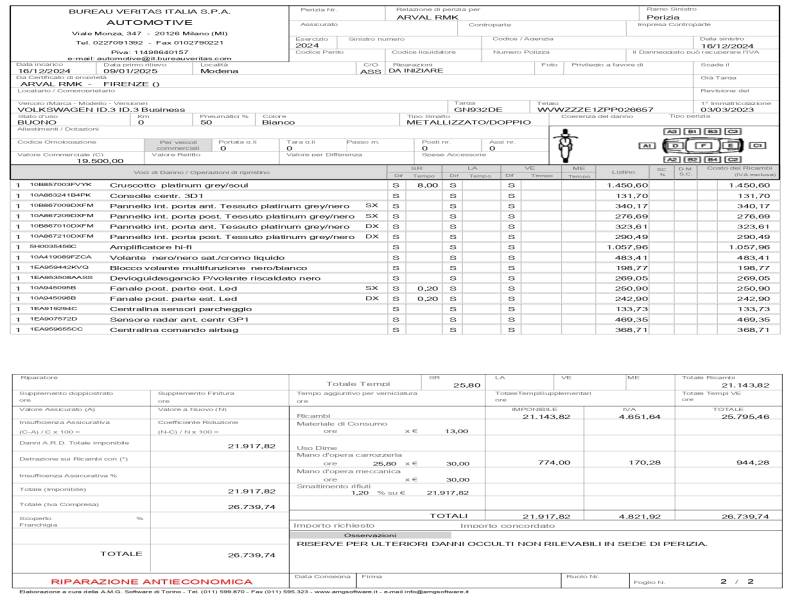Select damage zone B2 below the car
Viewport: 800px width, 600px height.
(692, 160)
